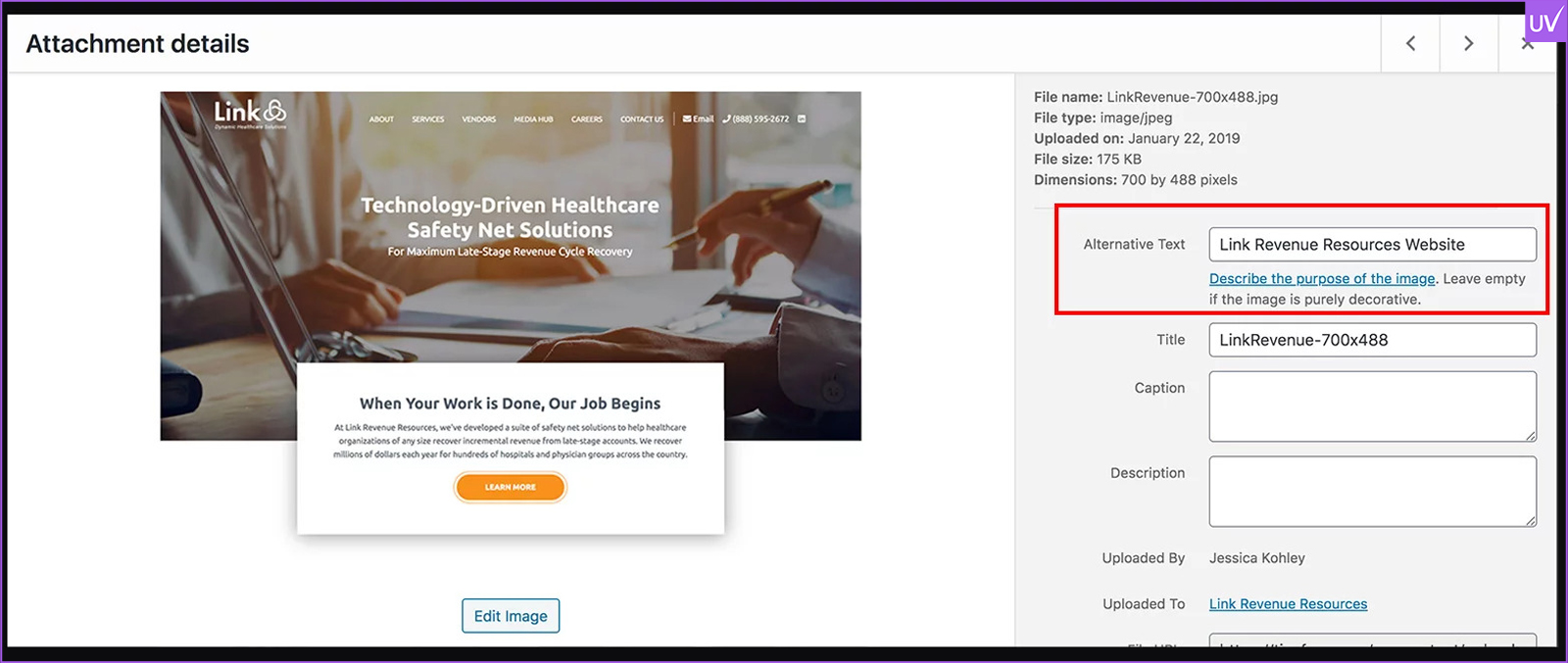The width and height of the screenshot is (1568, 663).
Task: Click the Email envelope icon in preview
Action: 688,118
